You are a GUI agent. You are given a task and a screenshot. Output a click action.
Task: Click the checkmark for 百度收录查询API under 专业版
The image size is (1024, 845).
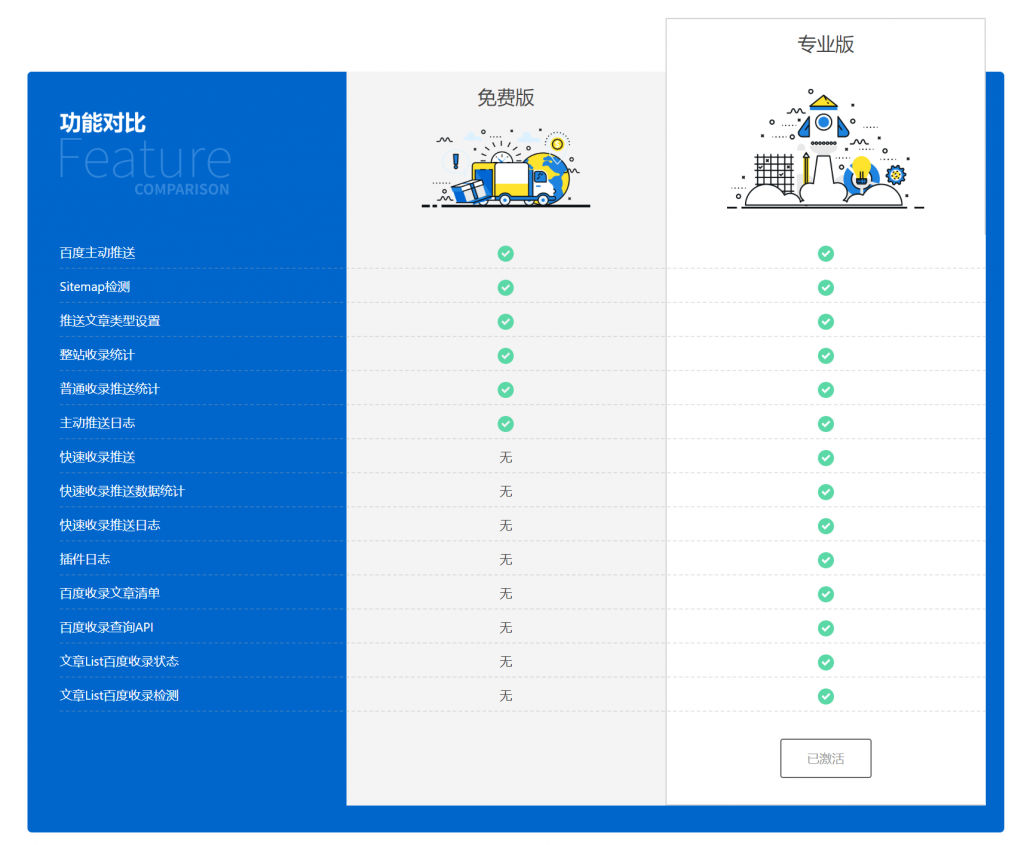(x=826, y=628)
